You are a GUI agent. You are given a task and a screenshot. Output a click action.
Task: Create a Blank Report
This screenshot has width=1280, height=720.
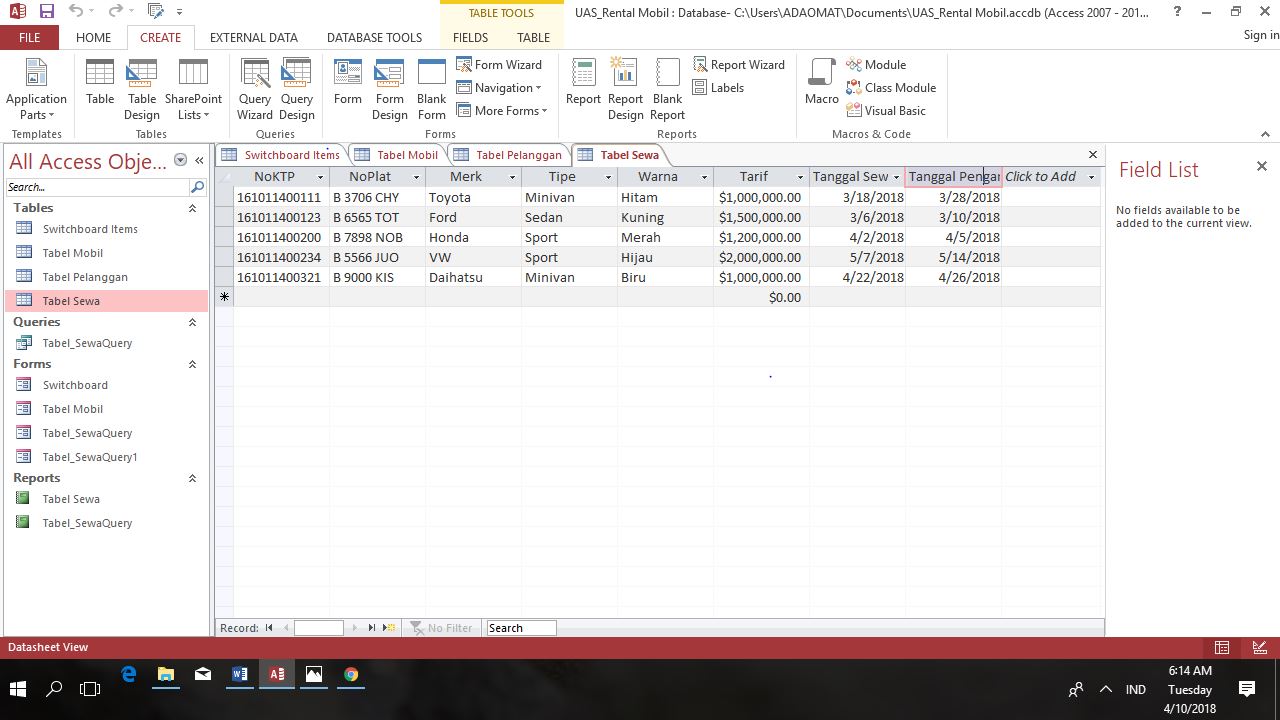click(667, 89)
